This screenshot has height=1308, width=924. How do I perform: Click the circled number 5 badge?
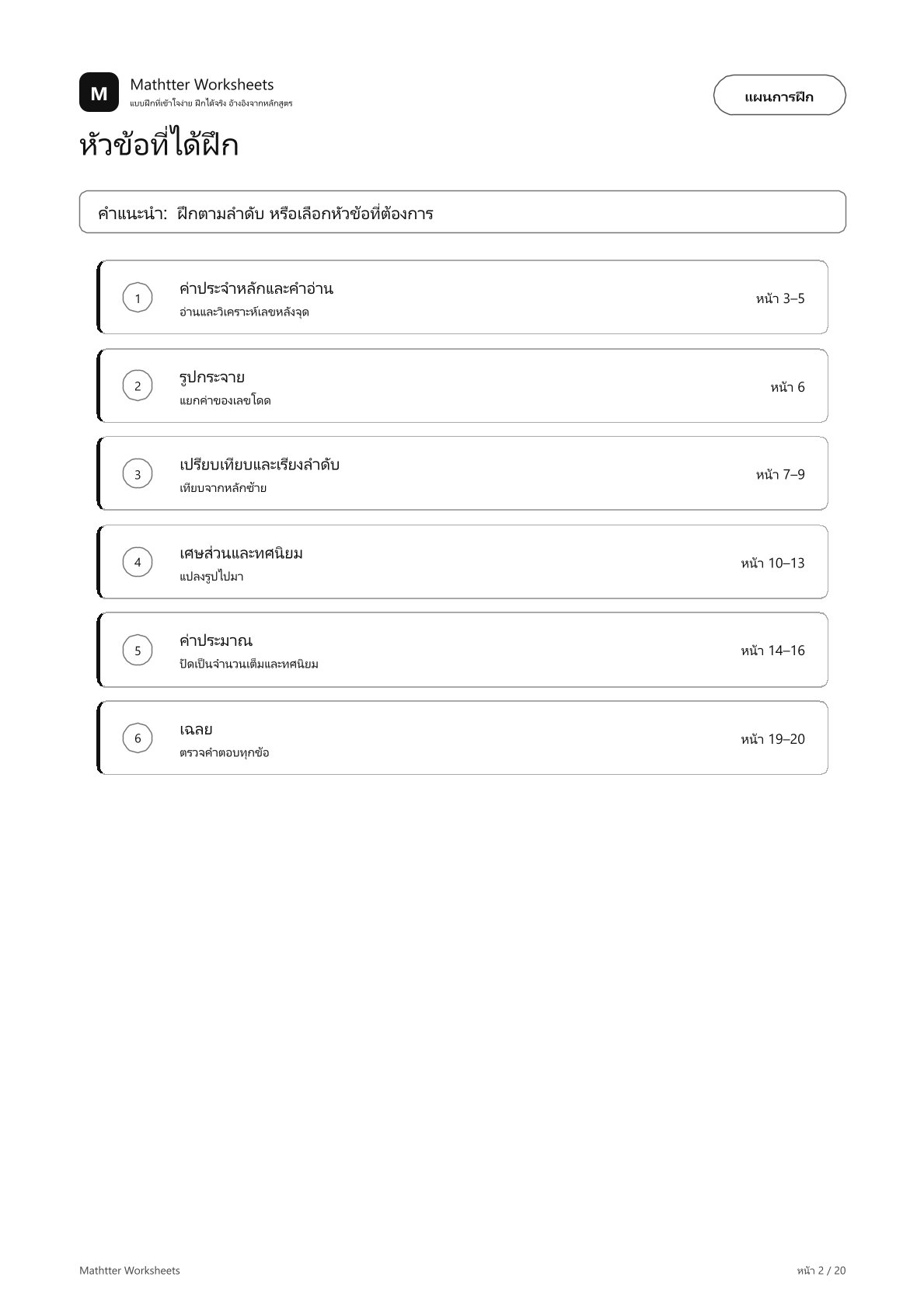tap(138, 651)
